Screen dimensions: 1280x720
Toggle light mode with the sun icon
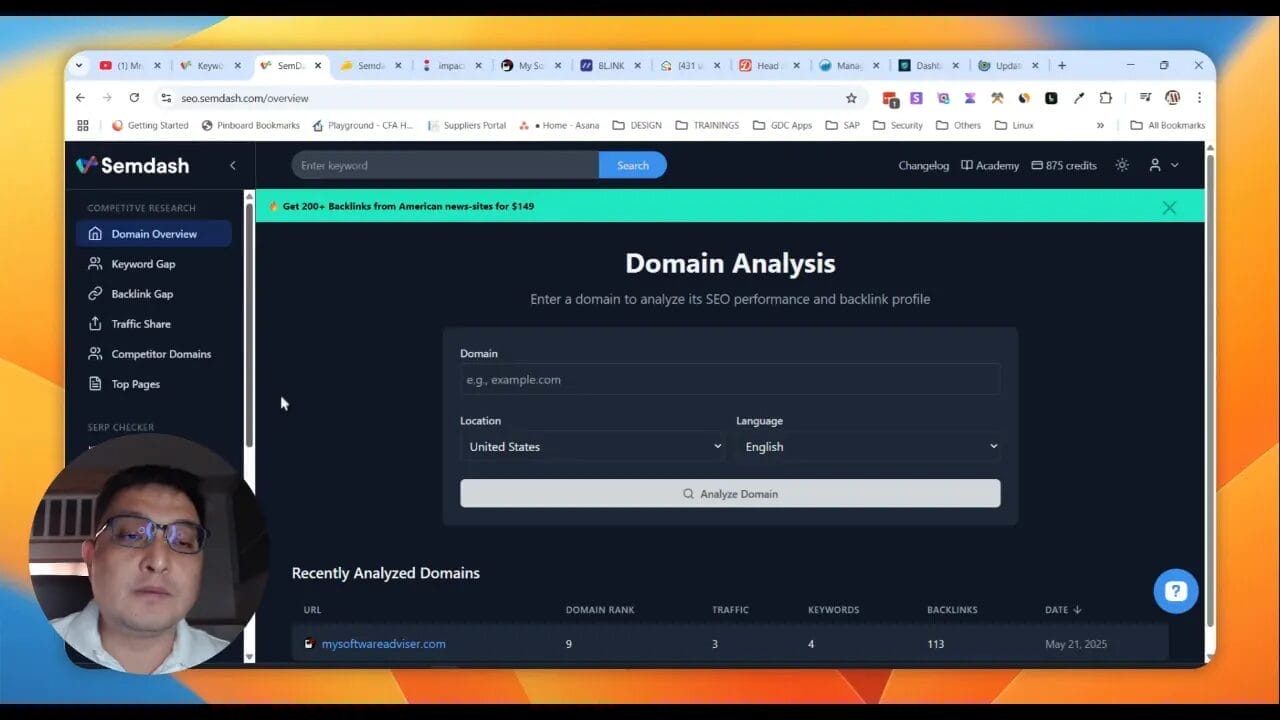[1121, 165]
